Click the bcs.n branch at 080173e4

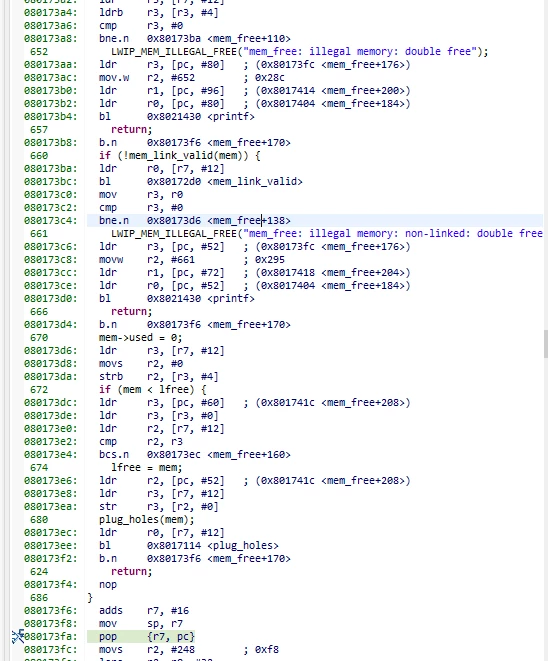tap(195, 455)
